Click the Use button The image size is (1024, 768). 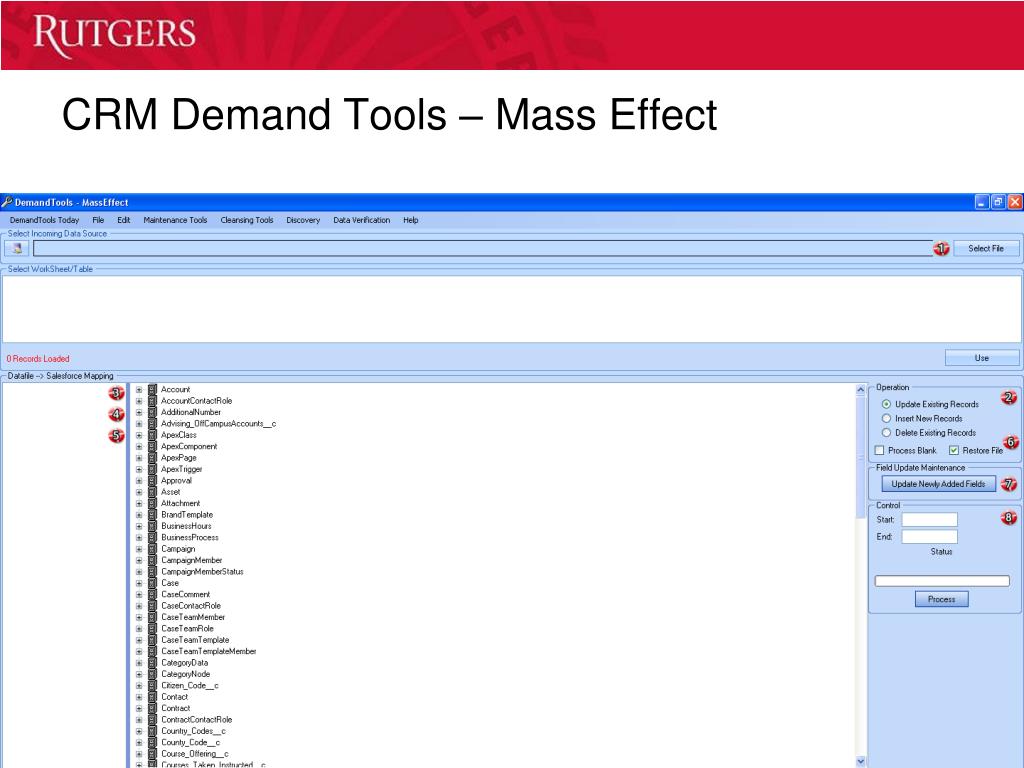tap(982, 358)
